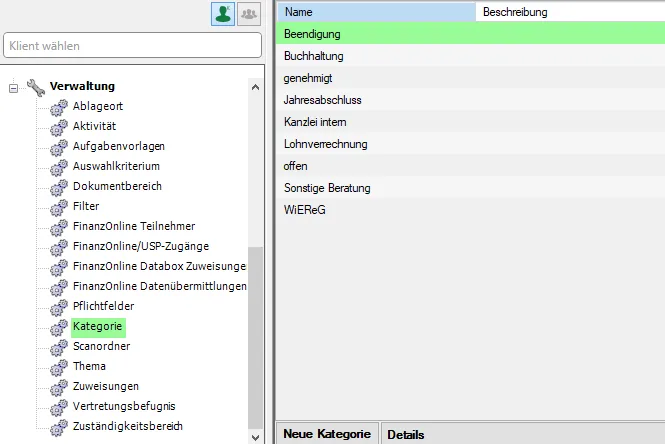The width and height of the screenshot is (665, 444).
Task: Open Zuständigkeitsbereich in the tree
Action: pos(128,426)
